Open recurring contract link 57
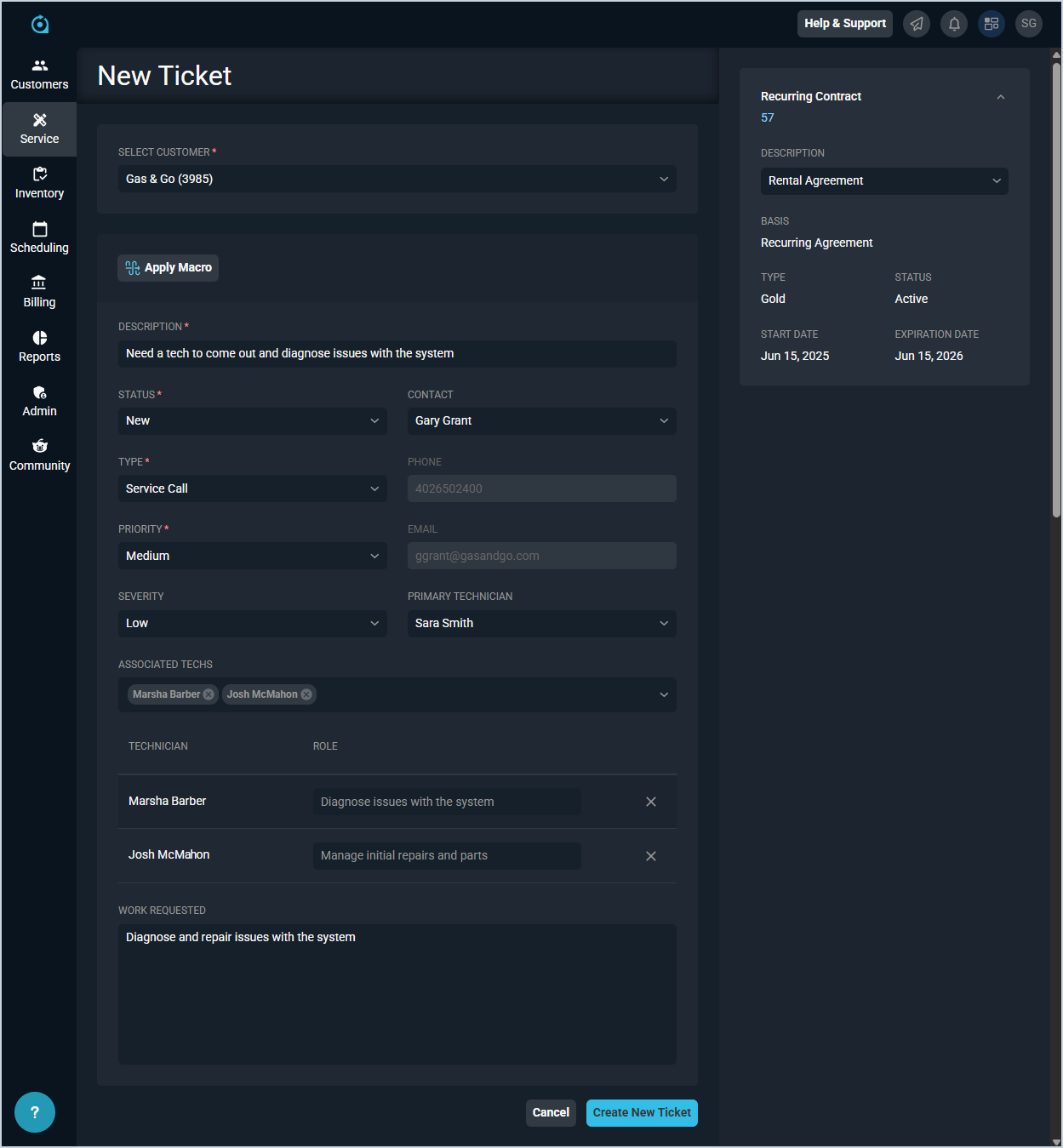 pos(768,117)
